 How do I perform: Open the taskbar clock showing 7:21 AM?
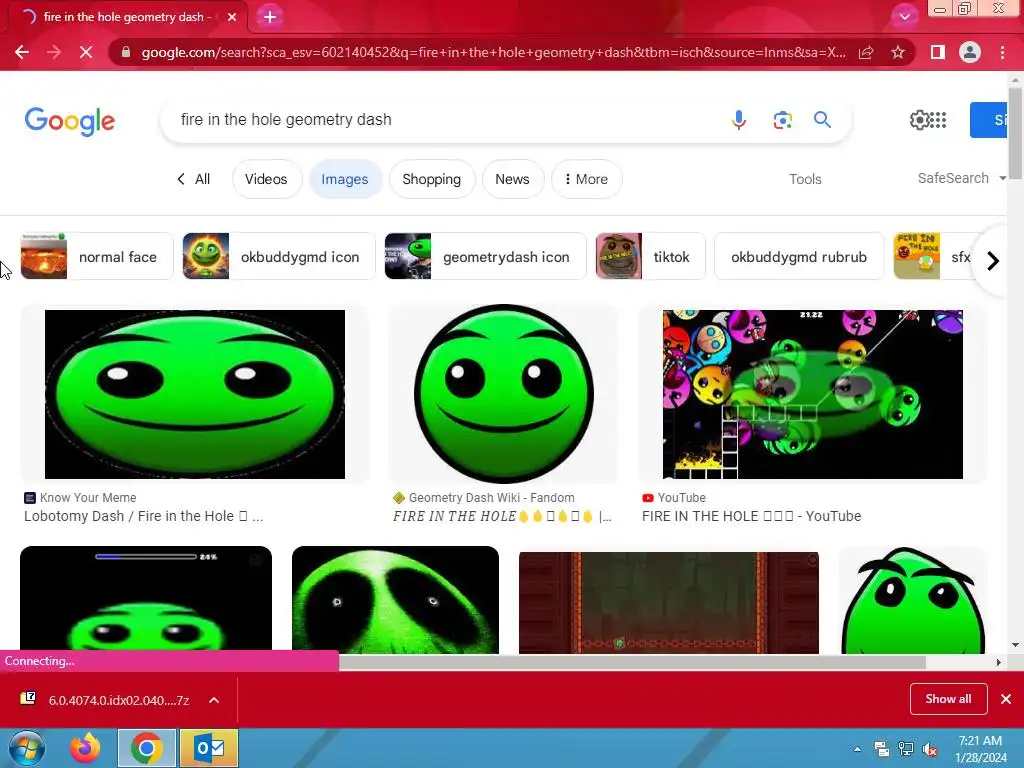click(x=980, y=749)
